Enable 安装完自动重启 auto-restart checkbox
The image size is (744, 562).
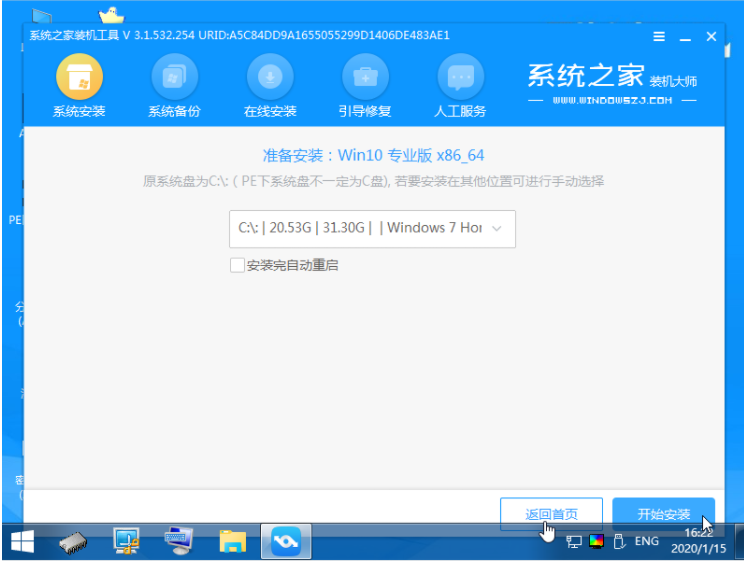coord(237,265)
